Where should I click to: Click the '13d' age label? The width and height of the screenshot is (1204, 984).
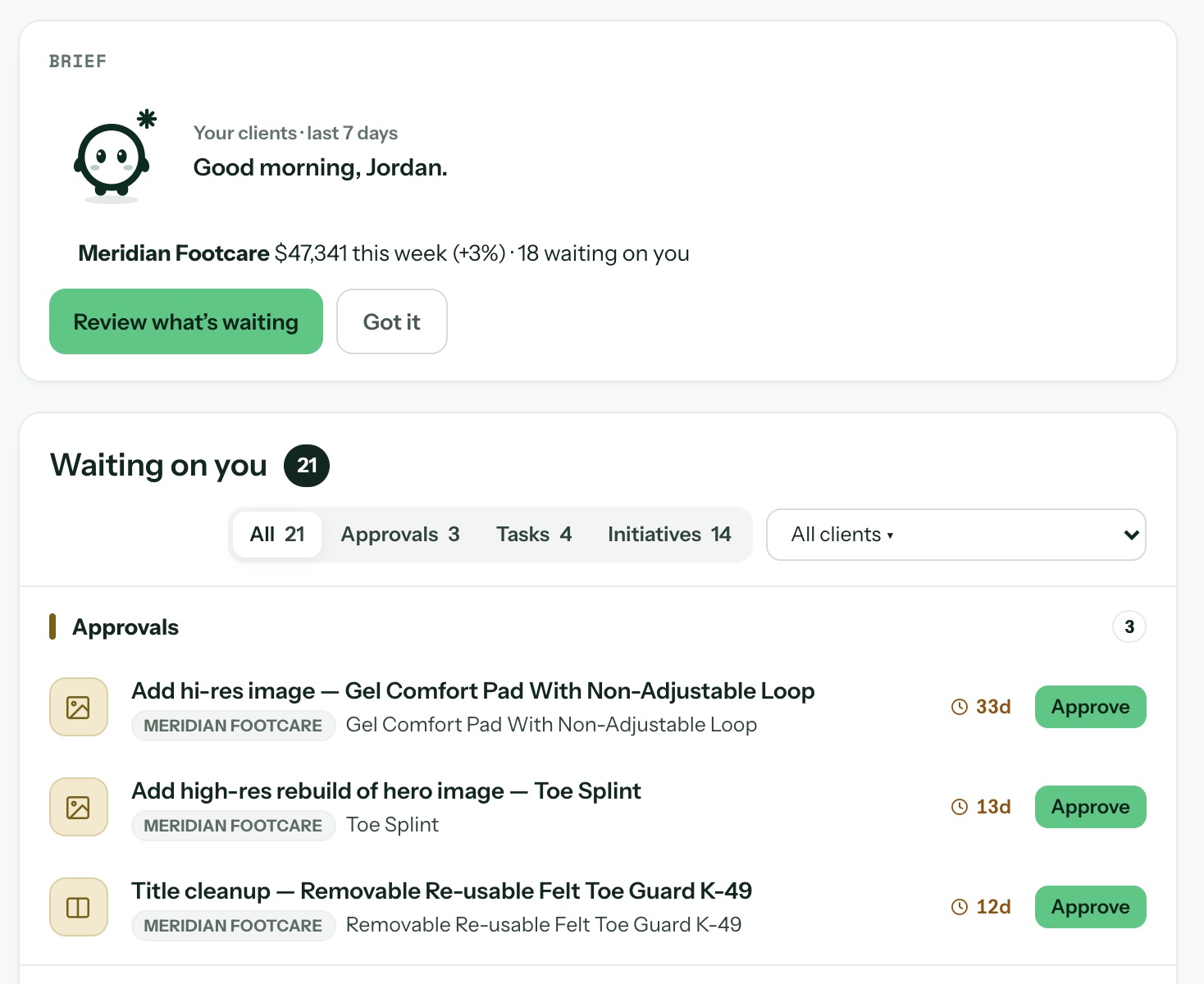(993, 807)
